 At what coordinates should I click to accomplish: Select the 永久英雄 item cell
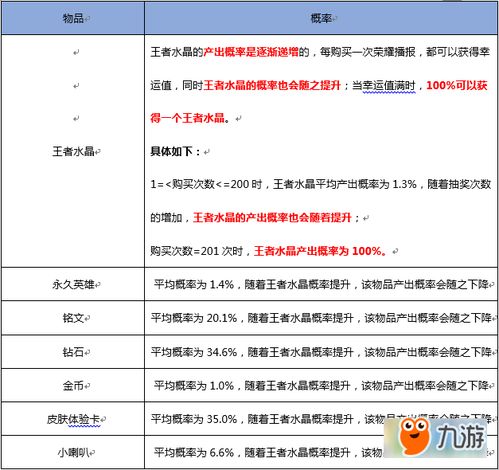pos(73,284)
